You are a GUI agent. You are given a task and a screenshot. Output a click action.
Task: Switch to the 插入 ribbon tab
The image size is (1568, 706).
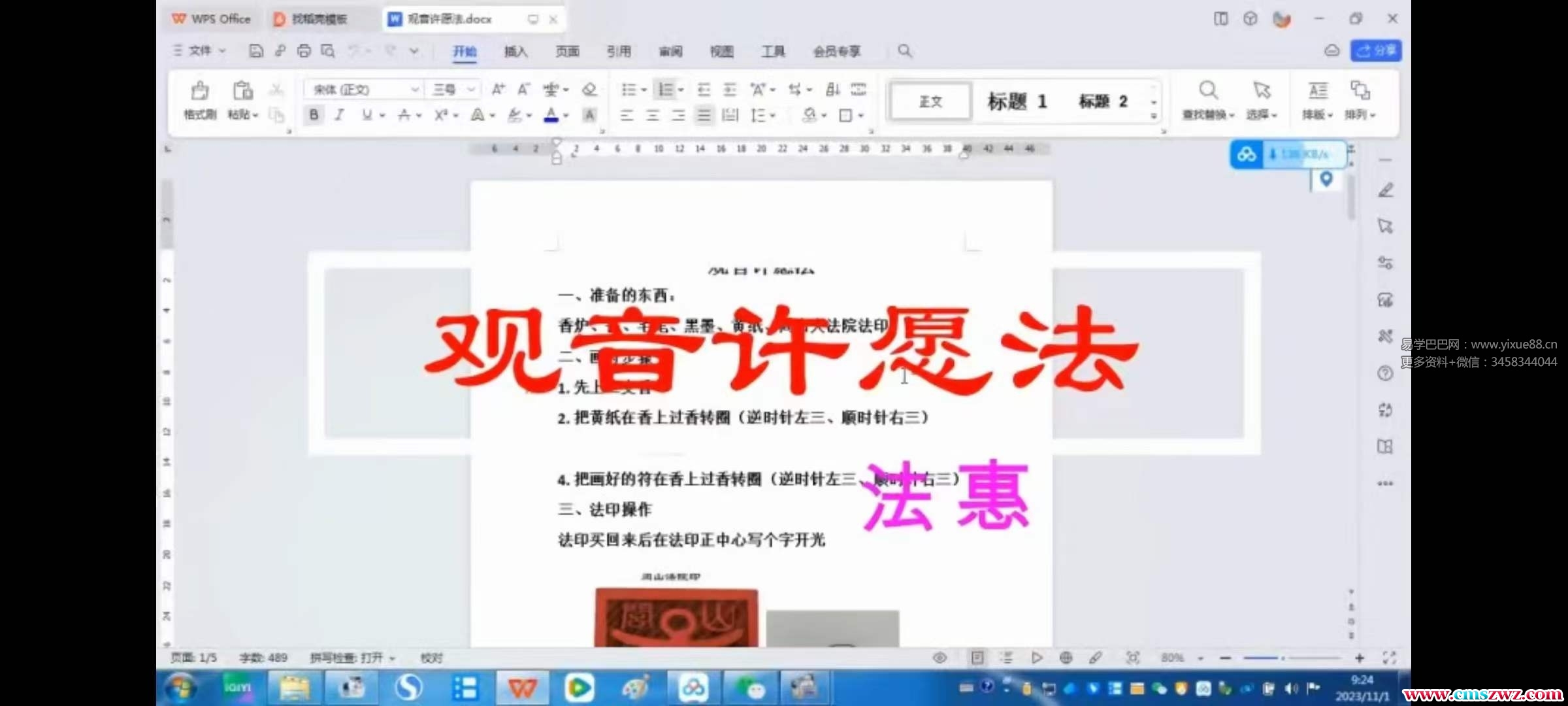[x=515, y=51]
